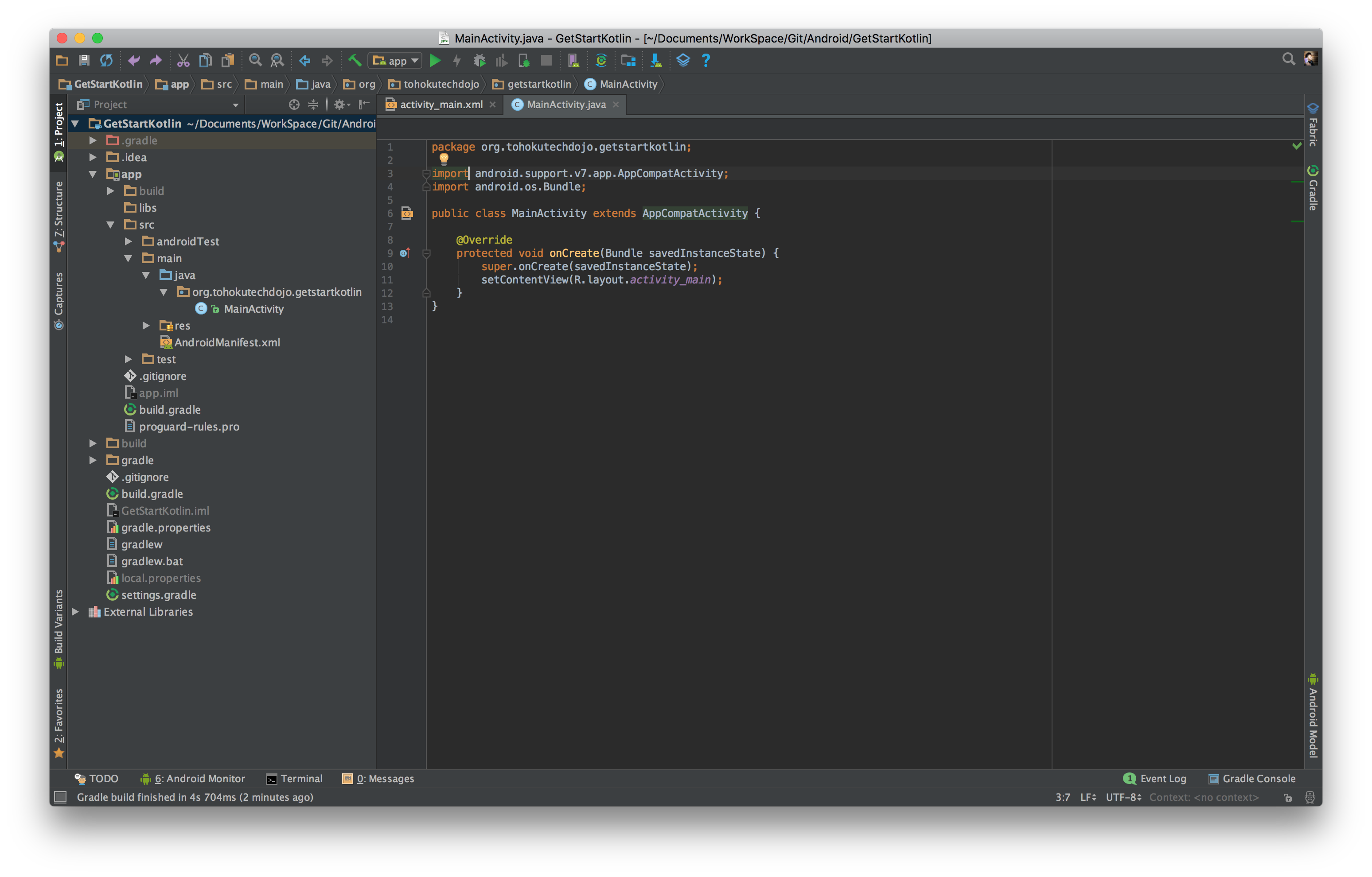Click Search Everywhere magnifier at top right

[x=1288, y=59]
